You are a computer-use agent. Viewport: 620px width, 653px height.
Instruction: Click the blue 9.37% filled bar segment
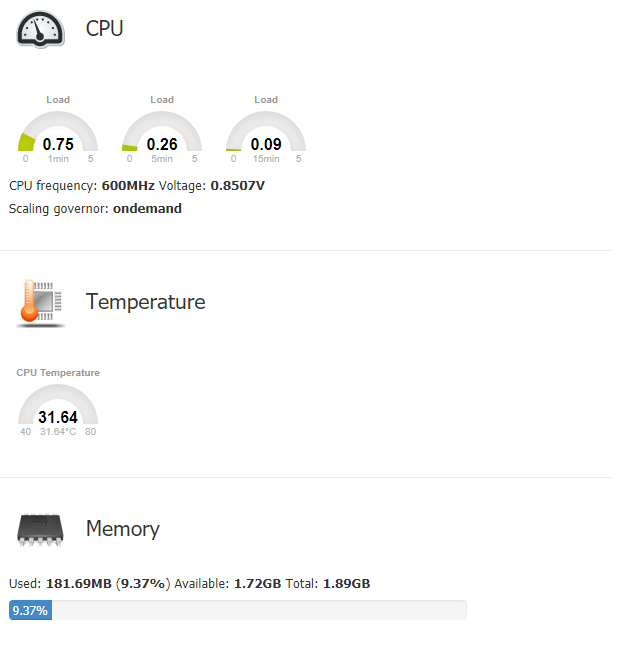pos(30,610)
